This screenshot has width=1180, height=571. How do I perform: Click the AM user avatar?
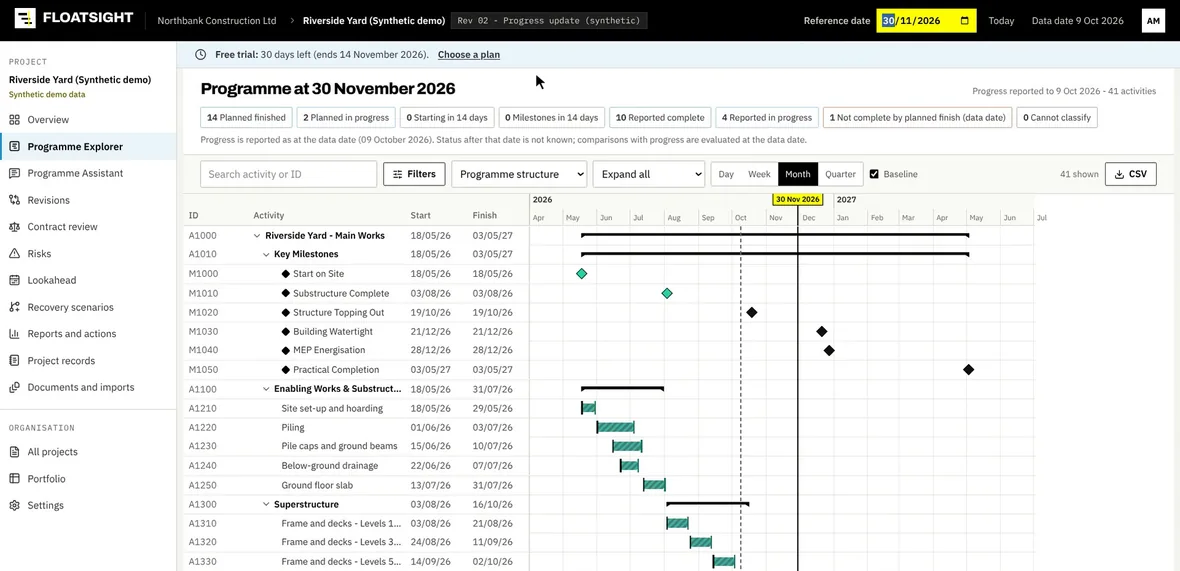(x=1153, y=20)
